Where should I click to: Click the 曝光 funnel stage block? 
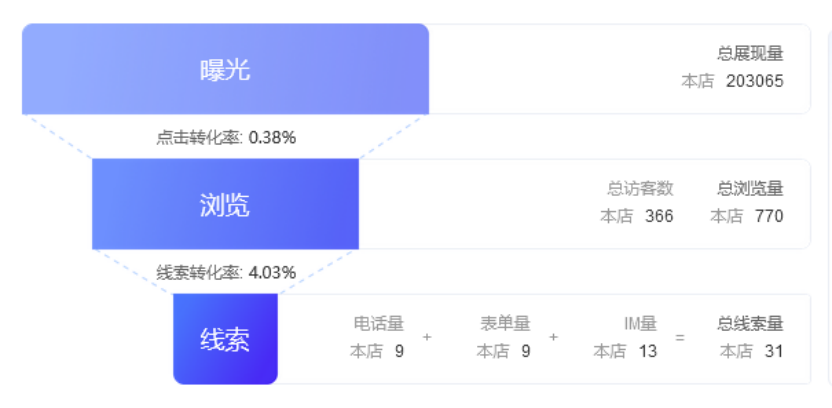point(225,69)
